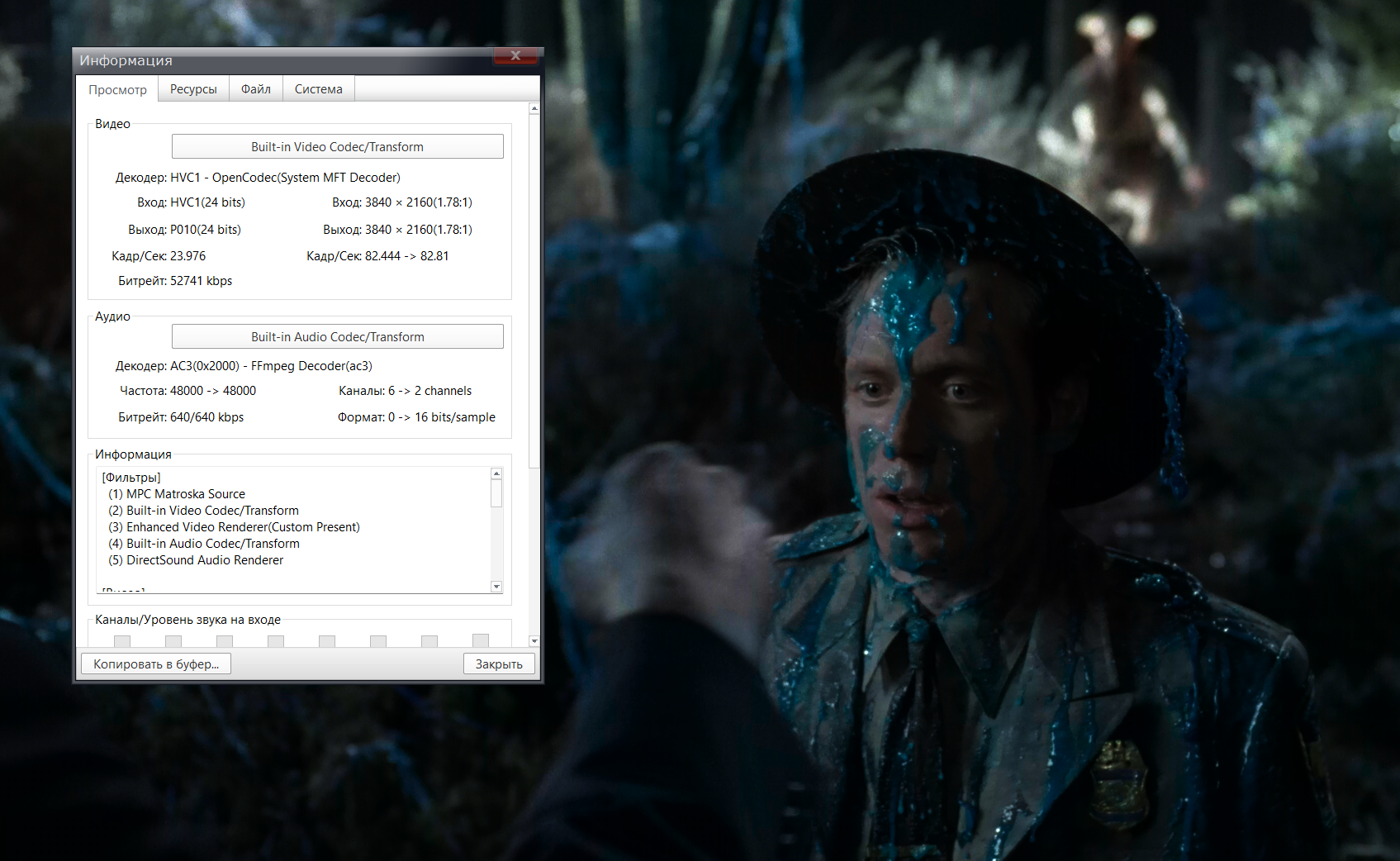Click 'Битрейт: 52741 kbps' value
Screen dimensions: 1400x861
pos(175,281)
